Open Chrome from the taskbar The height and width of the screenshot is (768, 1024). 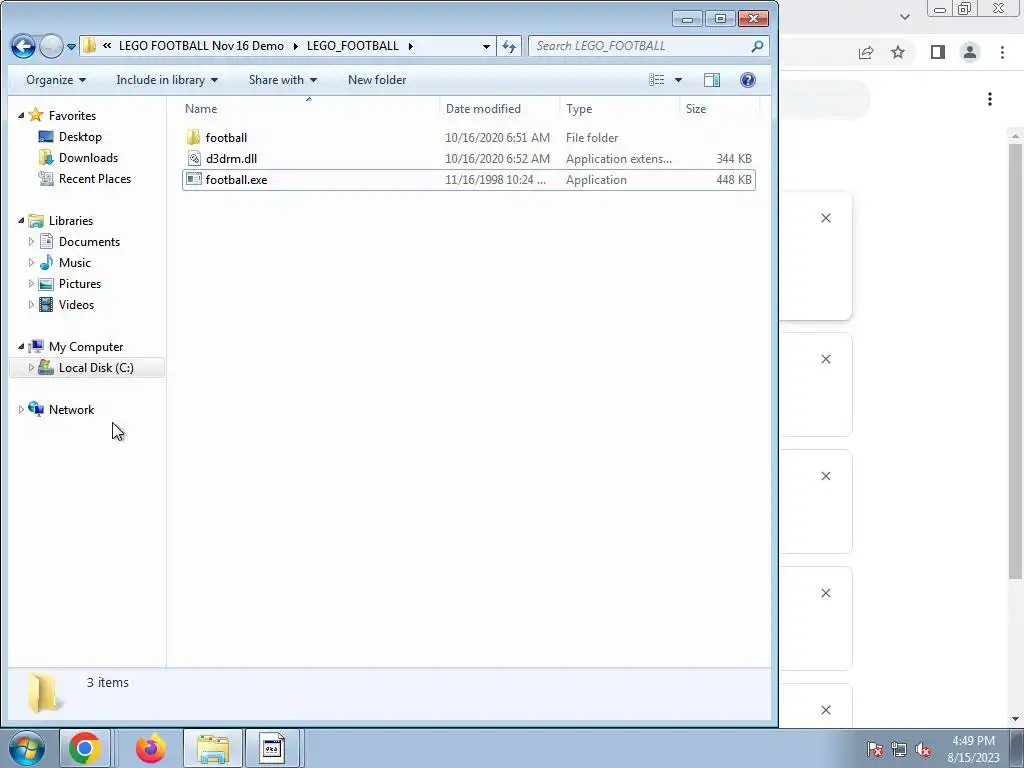84,748
